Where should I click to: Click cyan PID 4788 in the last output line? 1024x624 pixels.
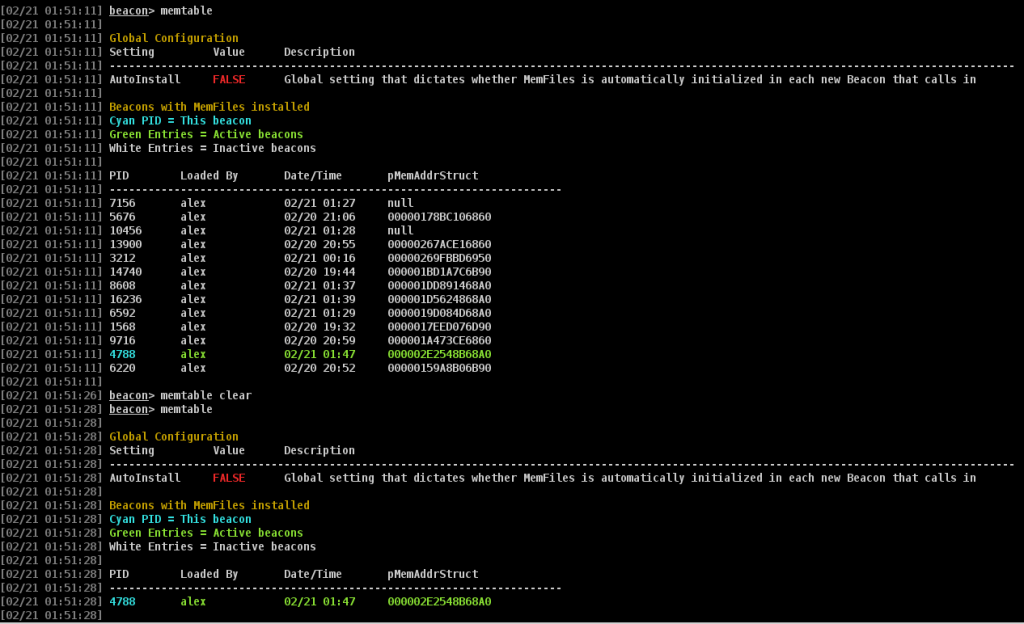122,602
